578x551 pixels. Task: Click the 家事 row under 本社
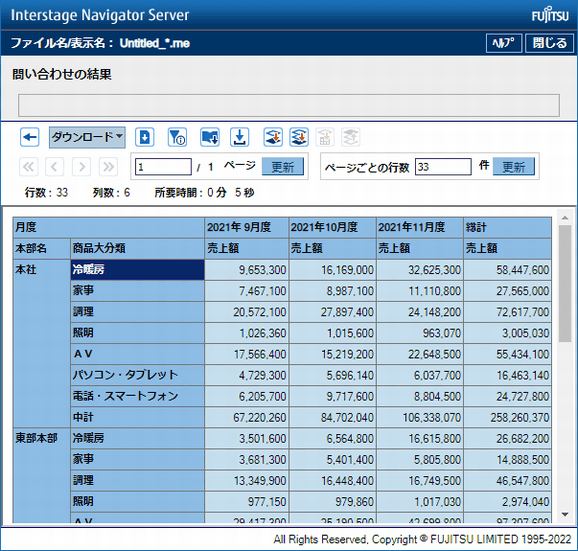pyautogui.click(x=137, y=291)
